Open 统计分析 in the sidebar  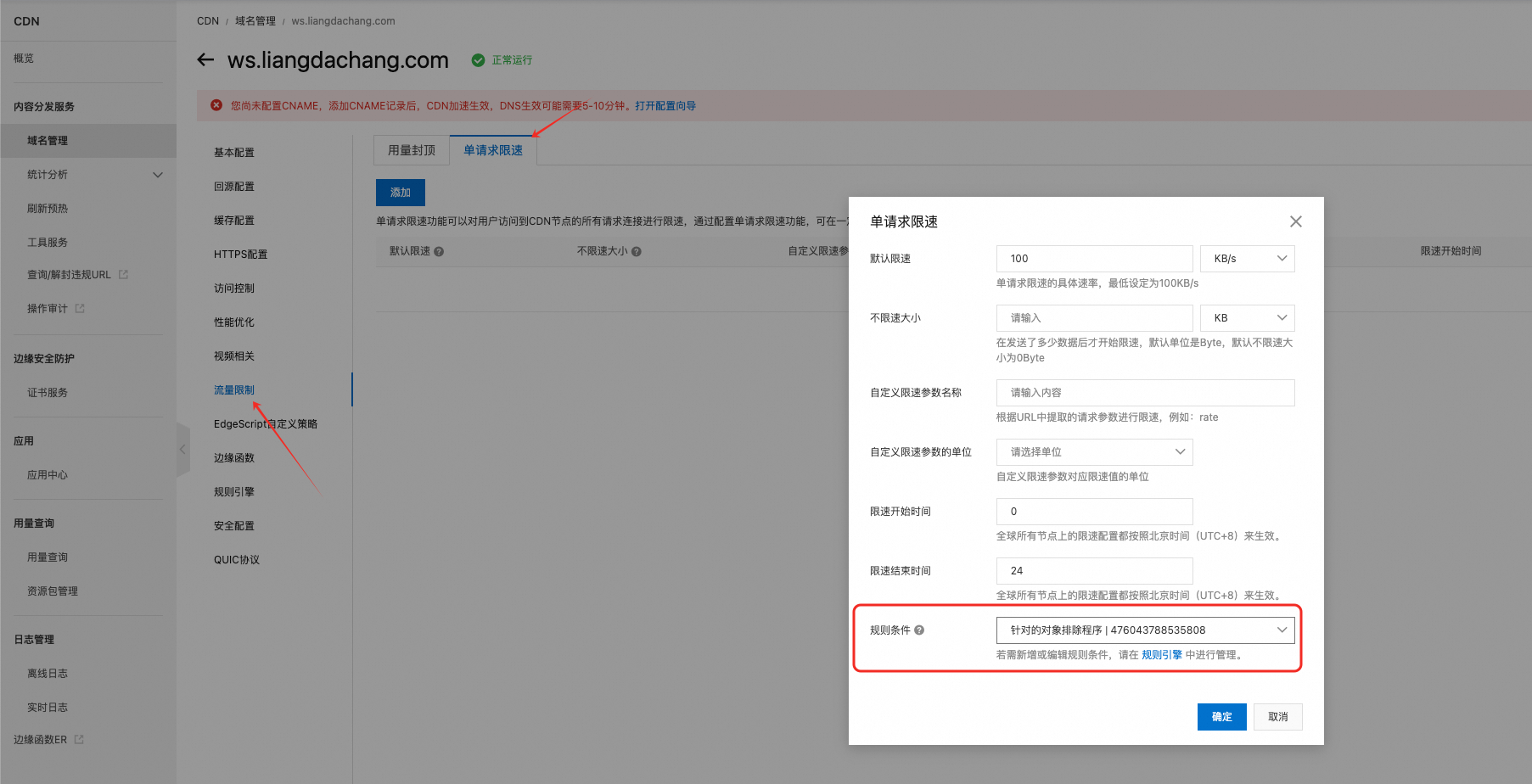(x=48, y=175)
